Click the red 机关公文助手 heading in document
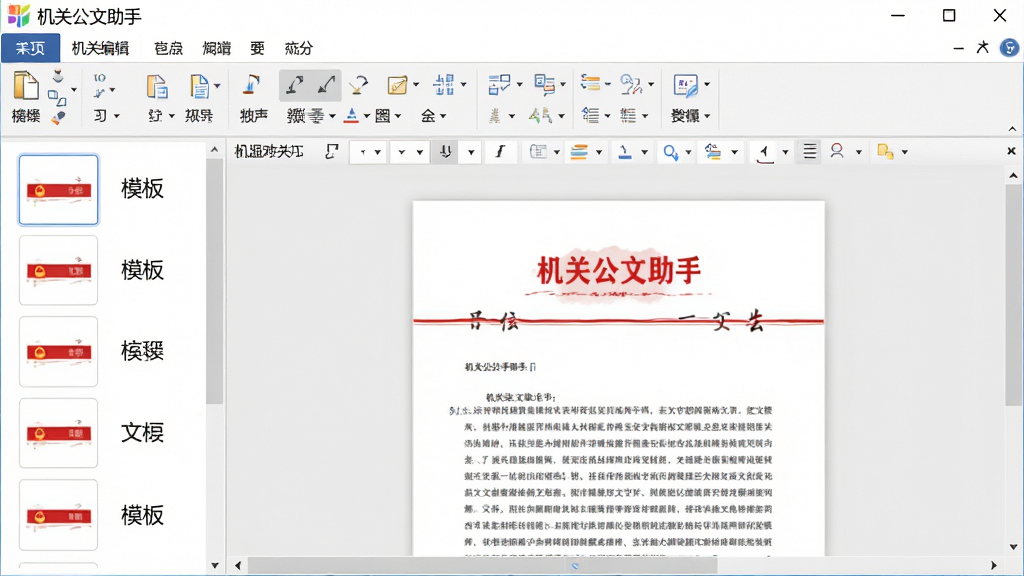Image resolution: width=1024 pixels, height=576 pixels. point(618,270)
